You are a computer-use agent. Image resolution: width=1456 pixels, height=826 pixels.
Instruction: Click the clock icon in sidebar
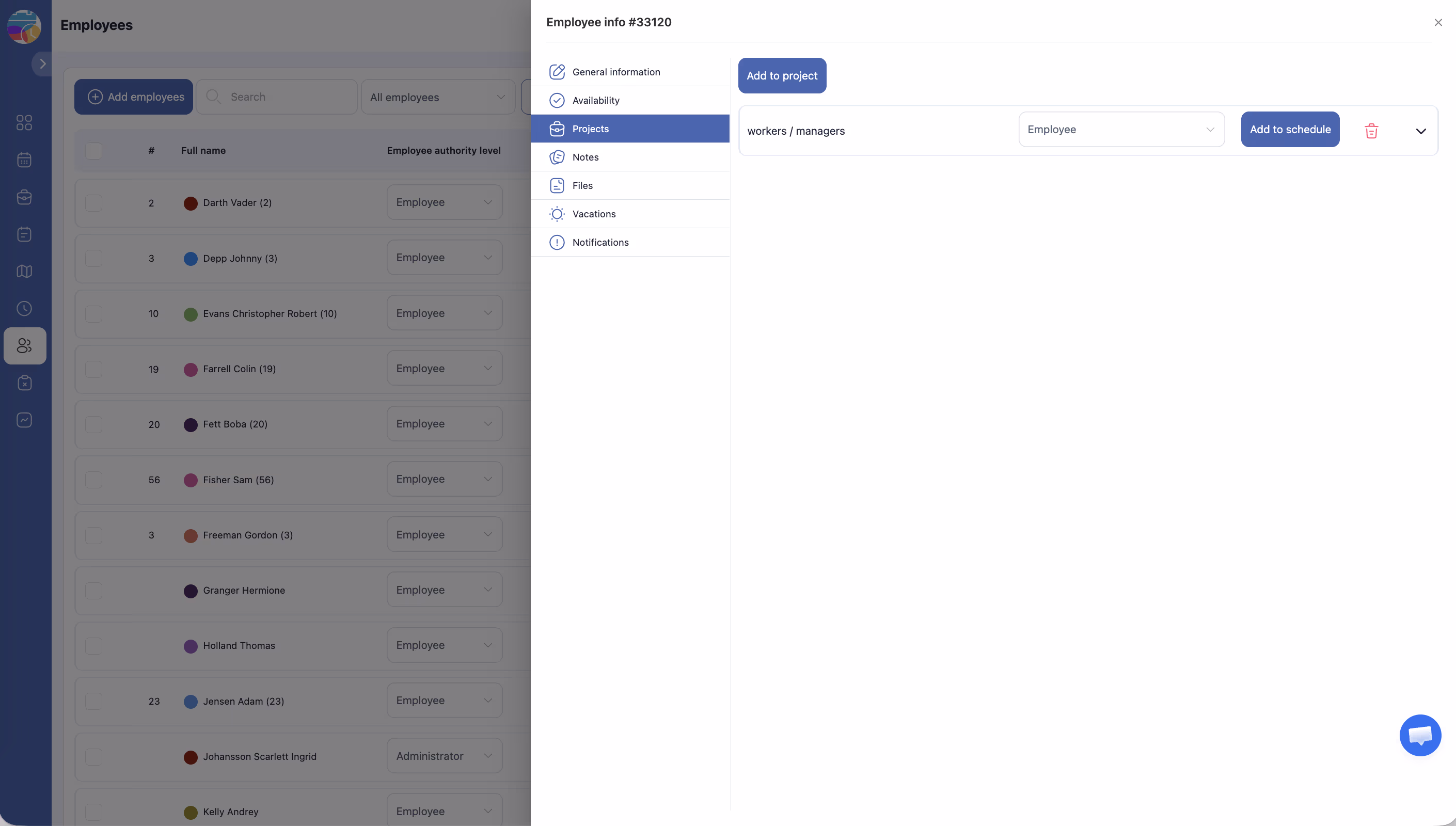point(24,309)
